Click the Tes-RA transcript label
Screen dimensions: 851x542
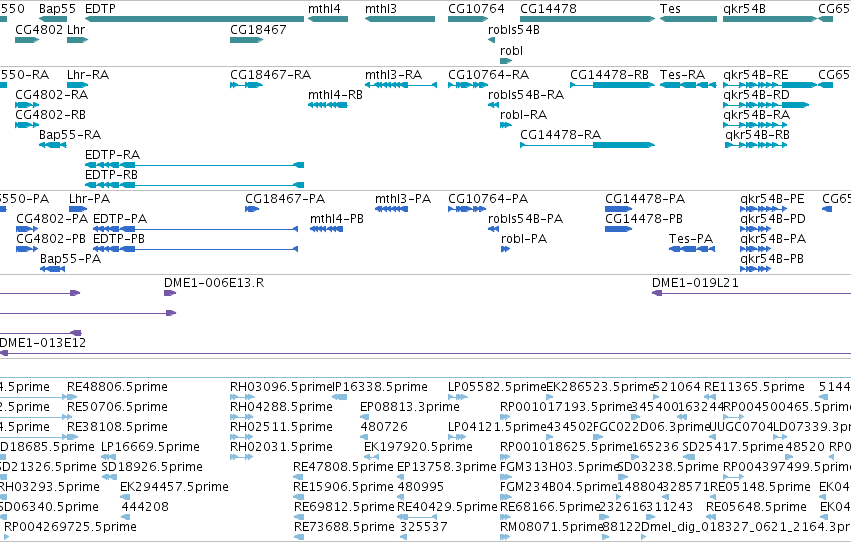[682, 75]
